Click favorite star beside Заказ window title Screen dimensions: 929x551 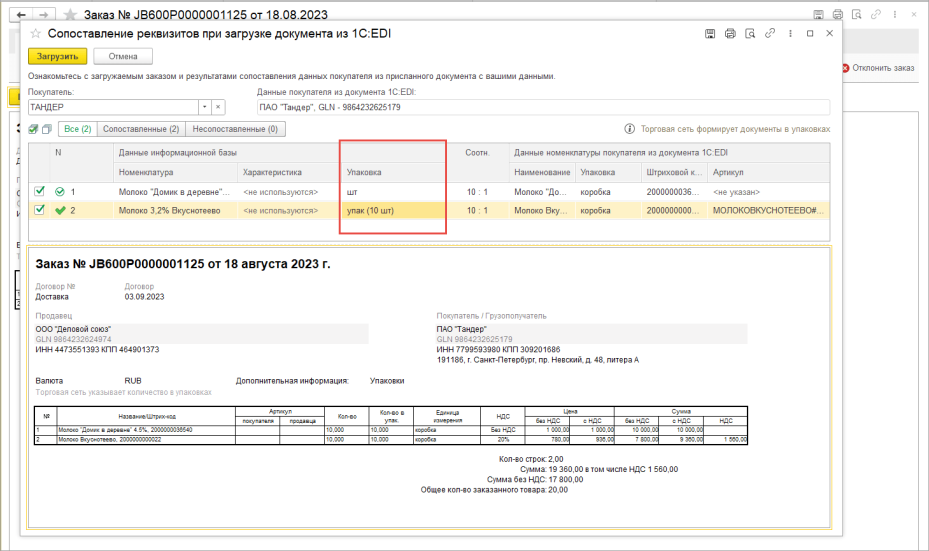[x=71, y=15]
